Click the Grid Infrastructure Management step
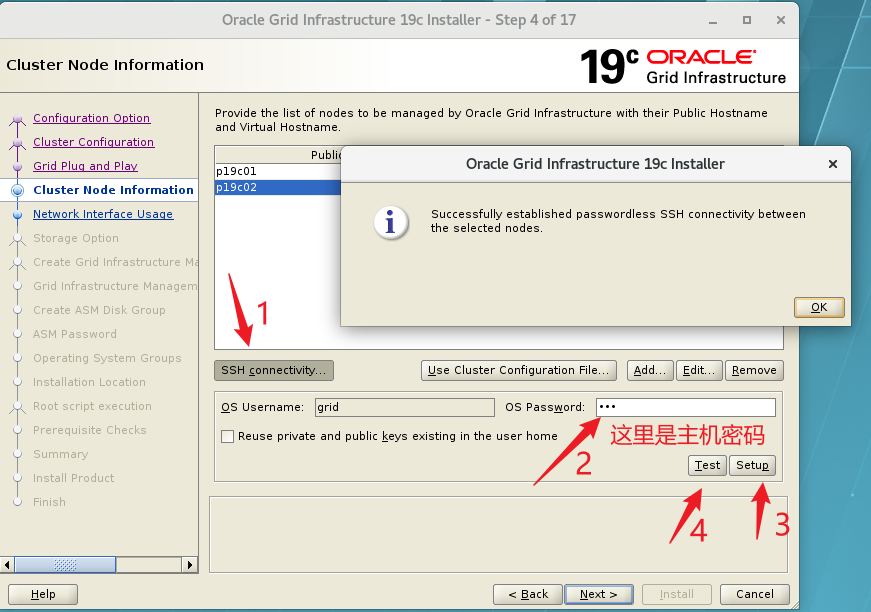Viewport: 871px width, 612px height. [115, 285]
